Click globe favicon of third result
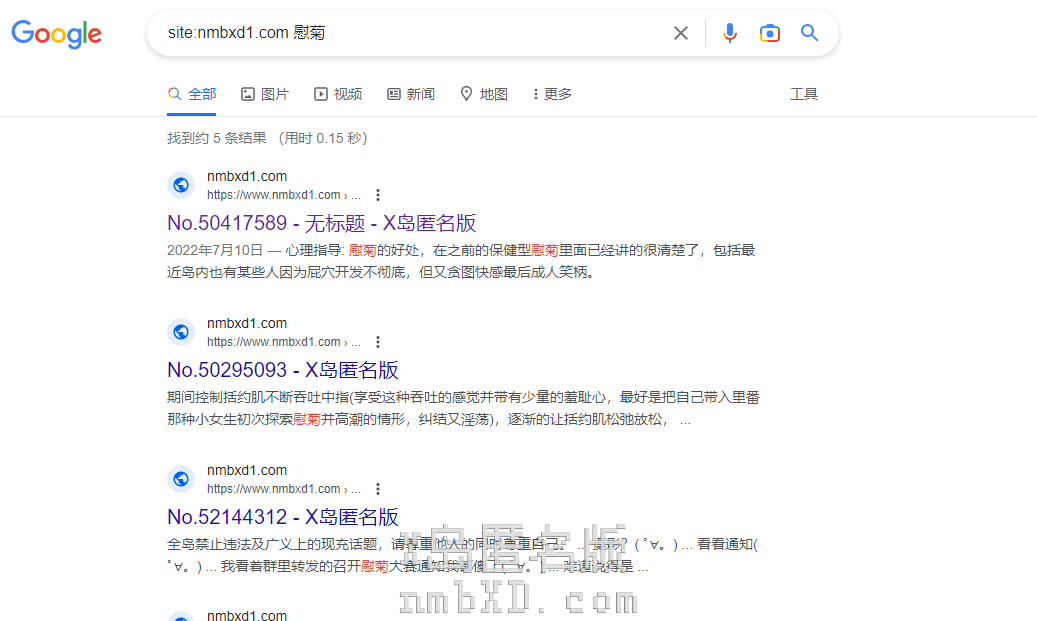Viewport: 1037px width, 621px height. point(181,479)
